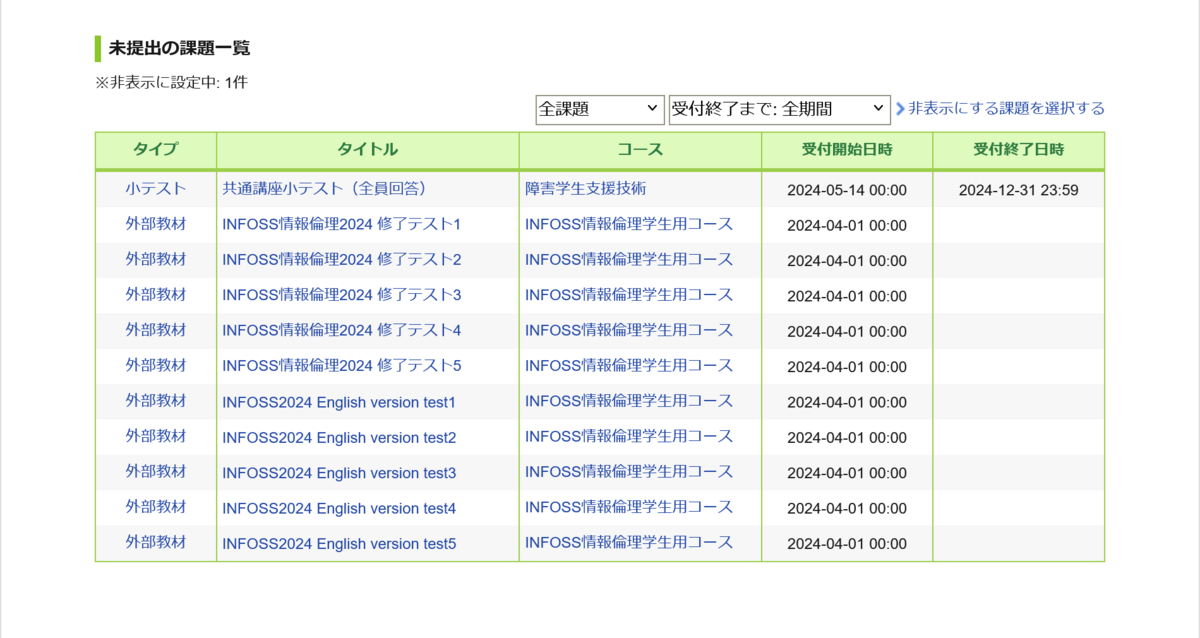Open the 受付終了まで: 全期間 period dropdown
This screenshot has width=1200, height=638.
pos(779,109)
